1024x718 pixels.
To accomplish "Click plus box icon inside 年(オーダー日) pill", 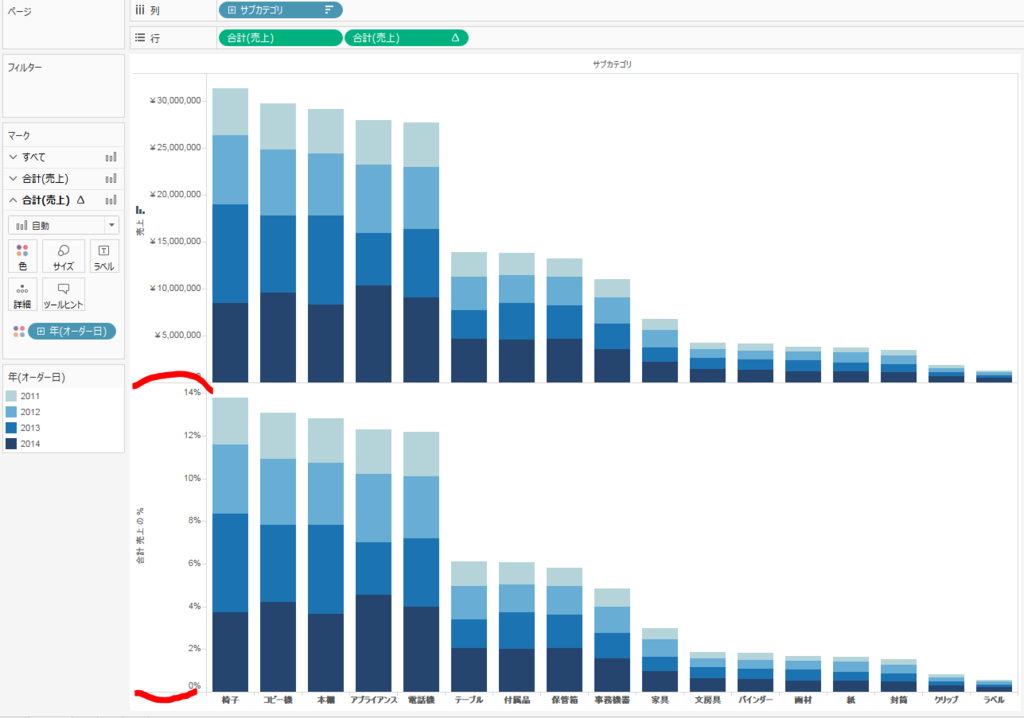I will click(x=40, y=331).
